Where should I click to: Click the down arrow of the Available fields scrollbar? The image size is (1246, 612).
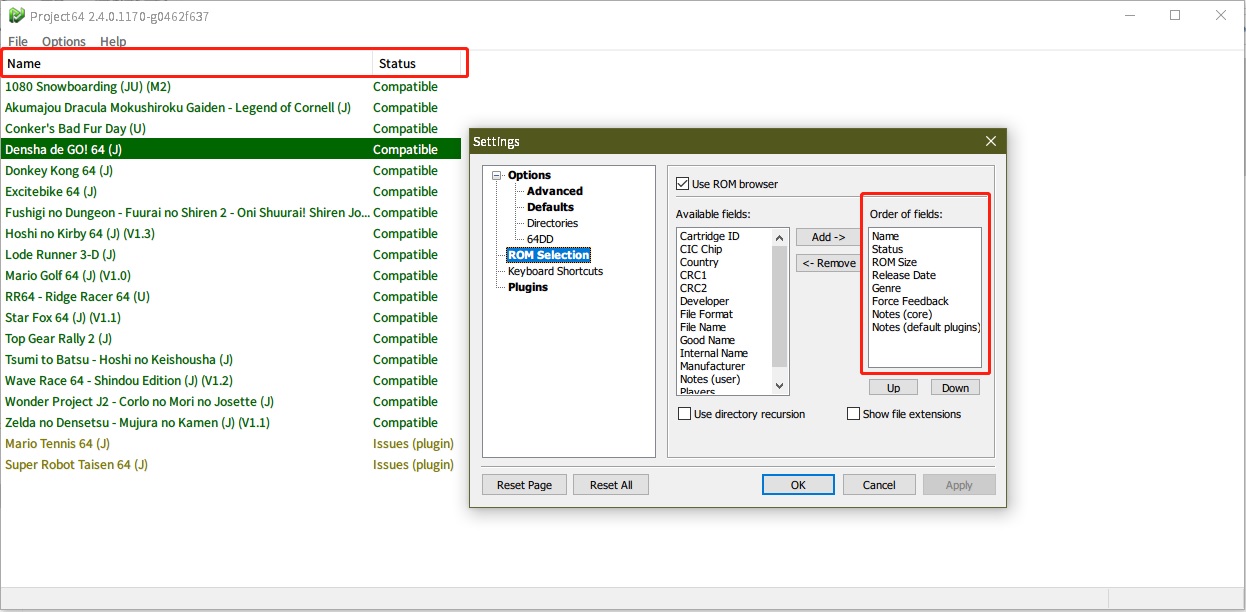781,387
